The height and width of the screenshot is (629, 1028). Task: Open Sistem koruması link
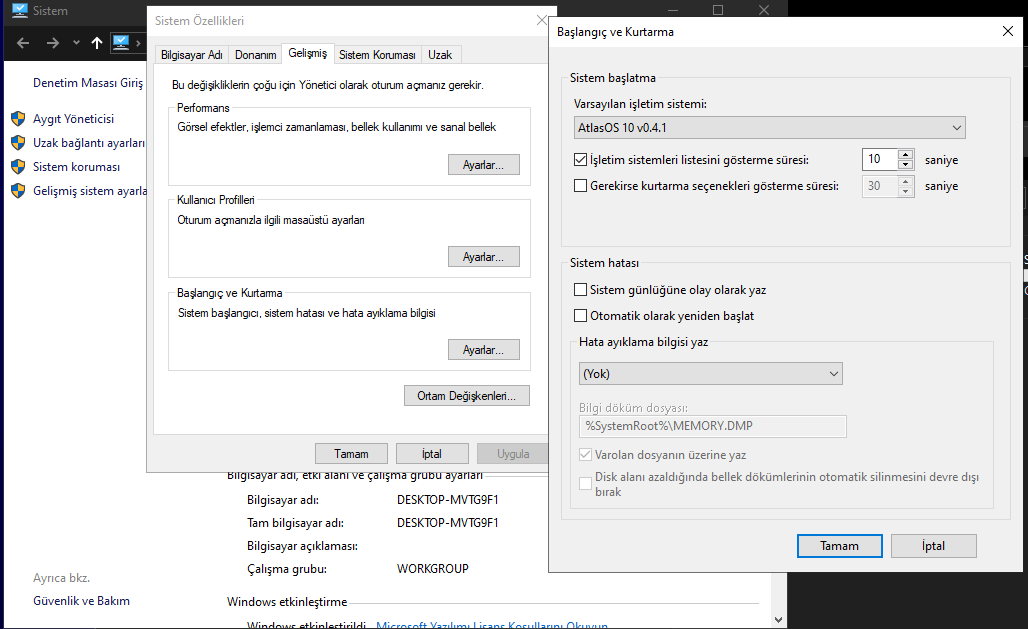[77, 167]
